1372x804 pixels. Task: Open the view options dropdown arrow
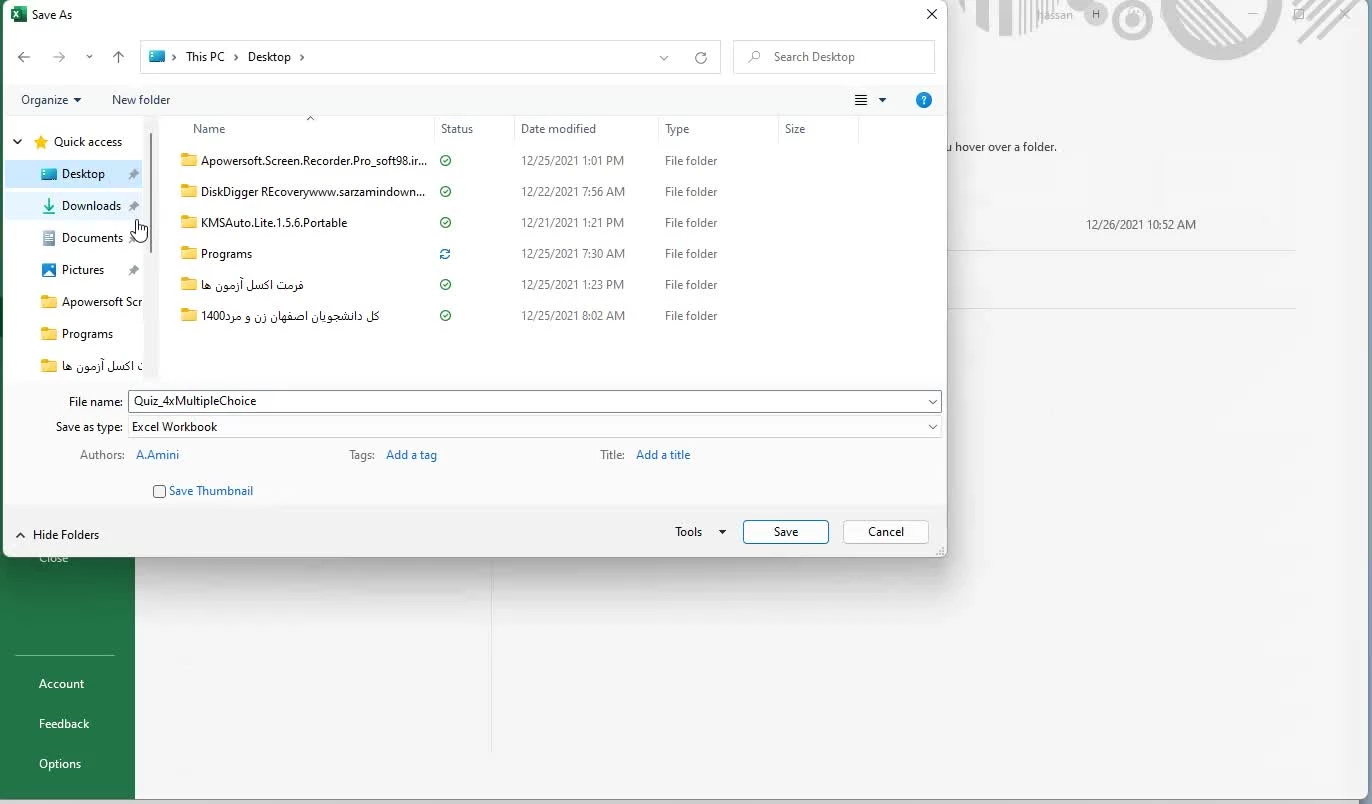(882, 100)
